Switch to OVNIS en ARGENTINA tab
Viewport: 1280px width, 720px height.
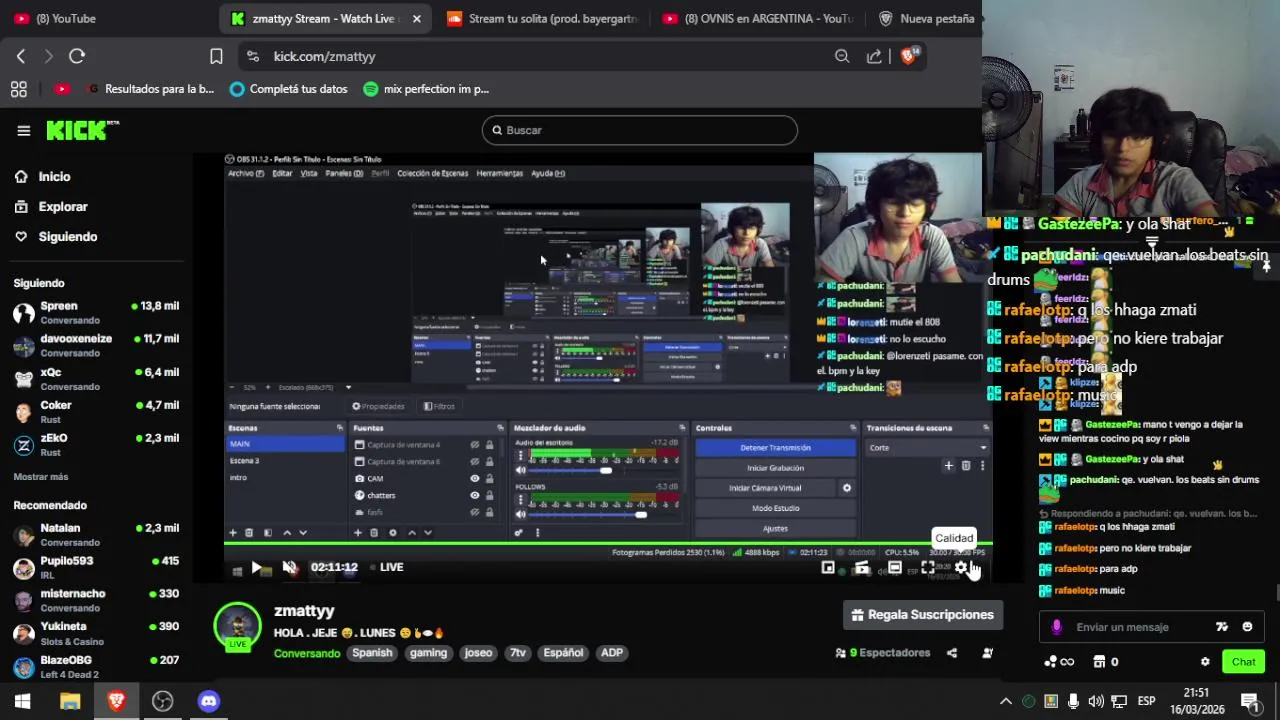tap(756, 18)
